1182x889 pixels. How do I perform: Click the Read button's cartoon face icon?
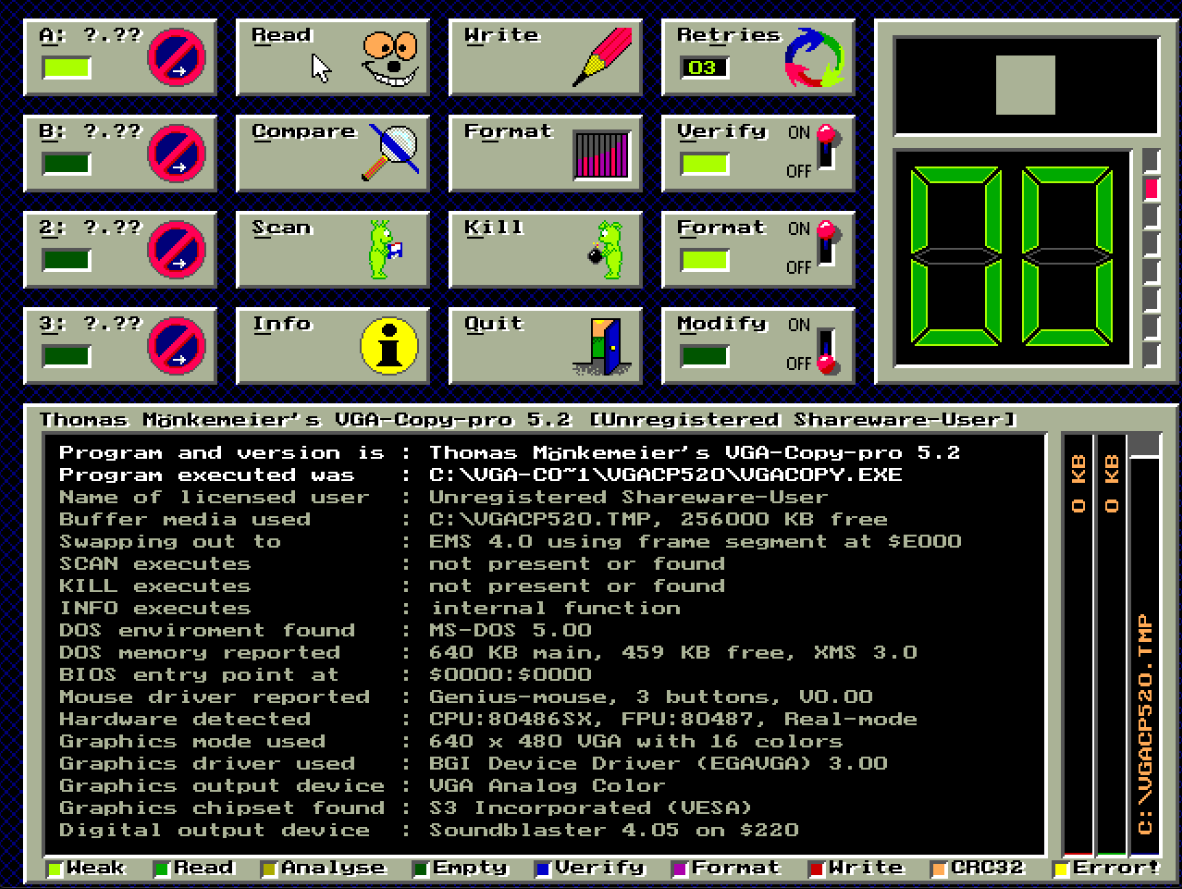coord(390,59)
